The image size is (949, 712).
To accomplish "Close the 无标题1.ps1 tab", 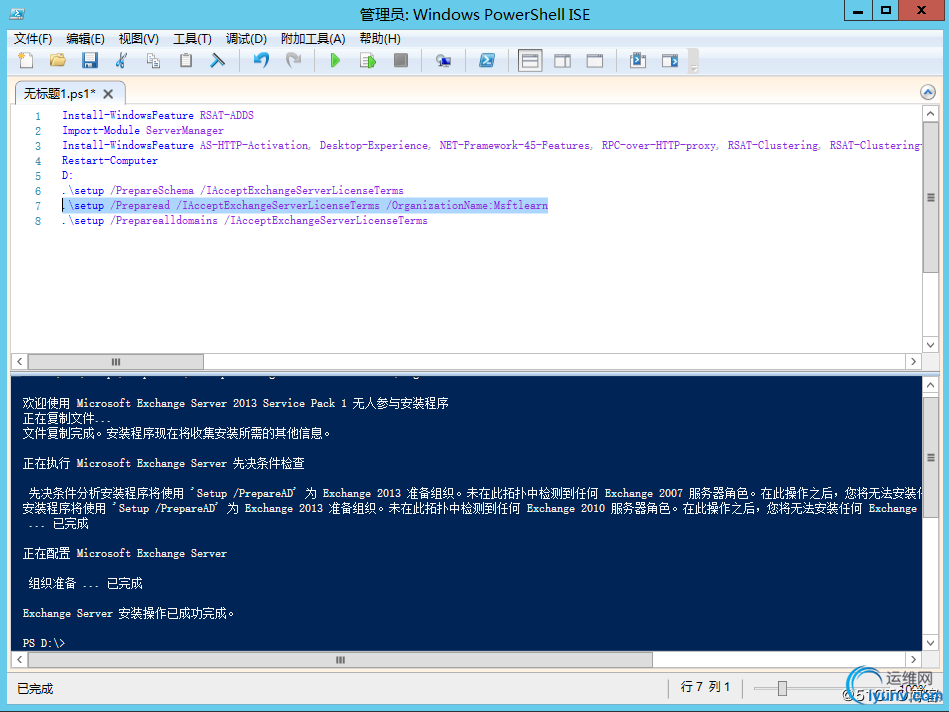I will (x=108, y=94).
